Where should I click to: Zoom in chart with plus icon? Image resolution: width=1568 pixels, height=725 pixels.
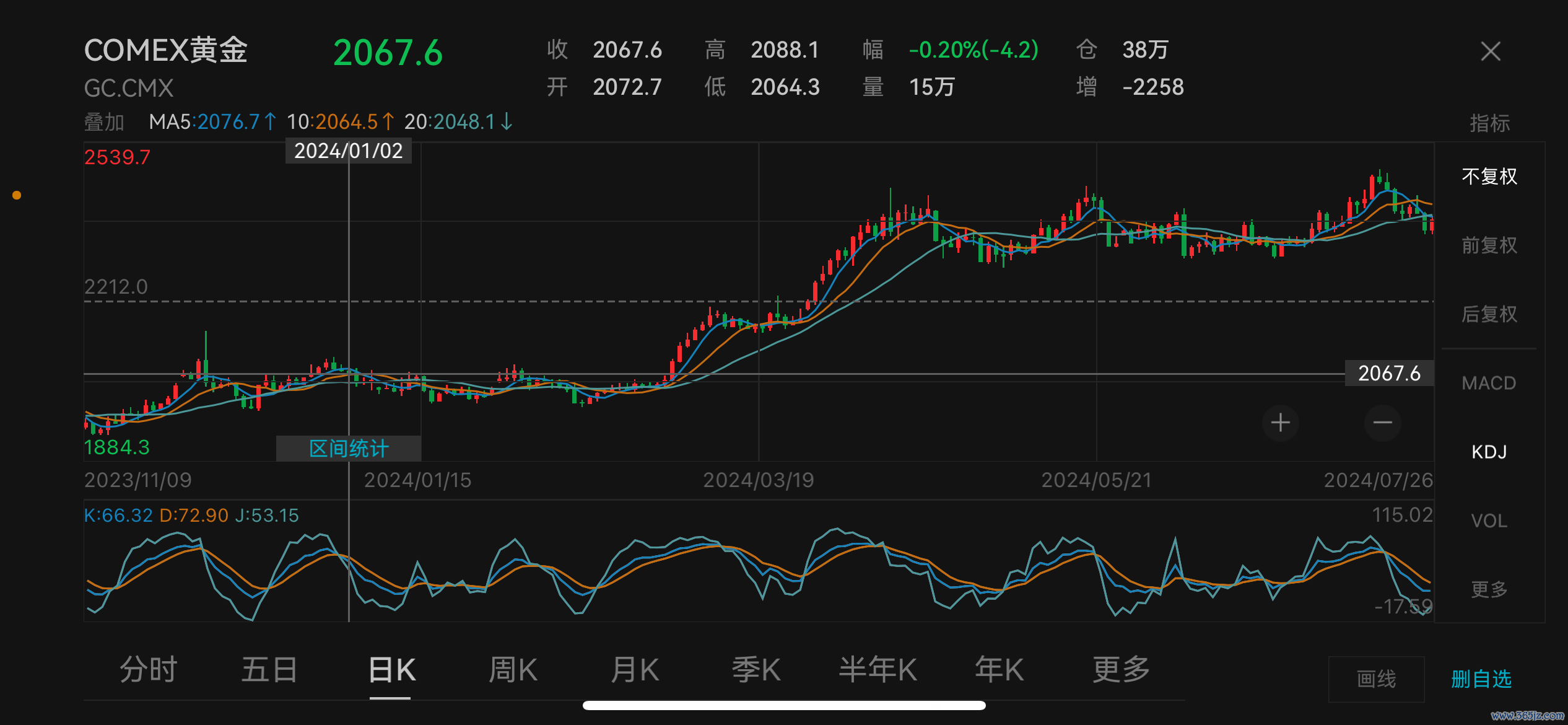[x=1280, y=423]
